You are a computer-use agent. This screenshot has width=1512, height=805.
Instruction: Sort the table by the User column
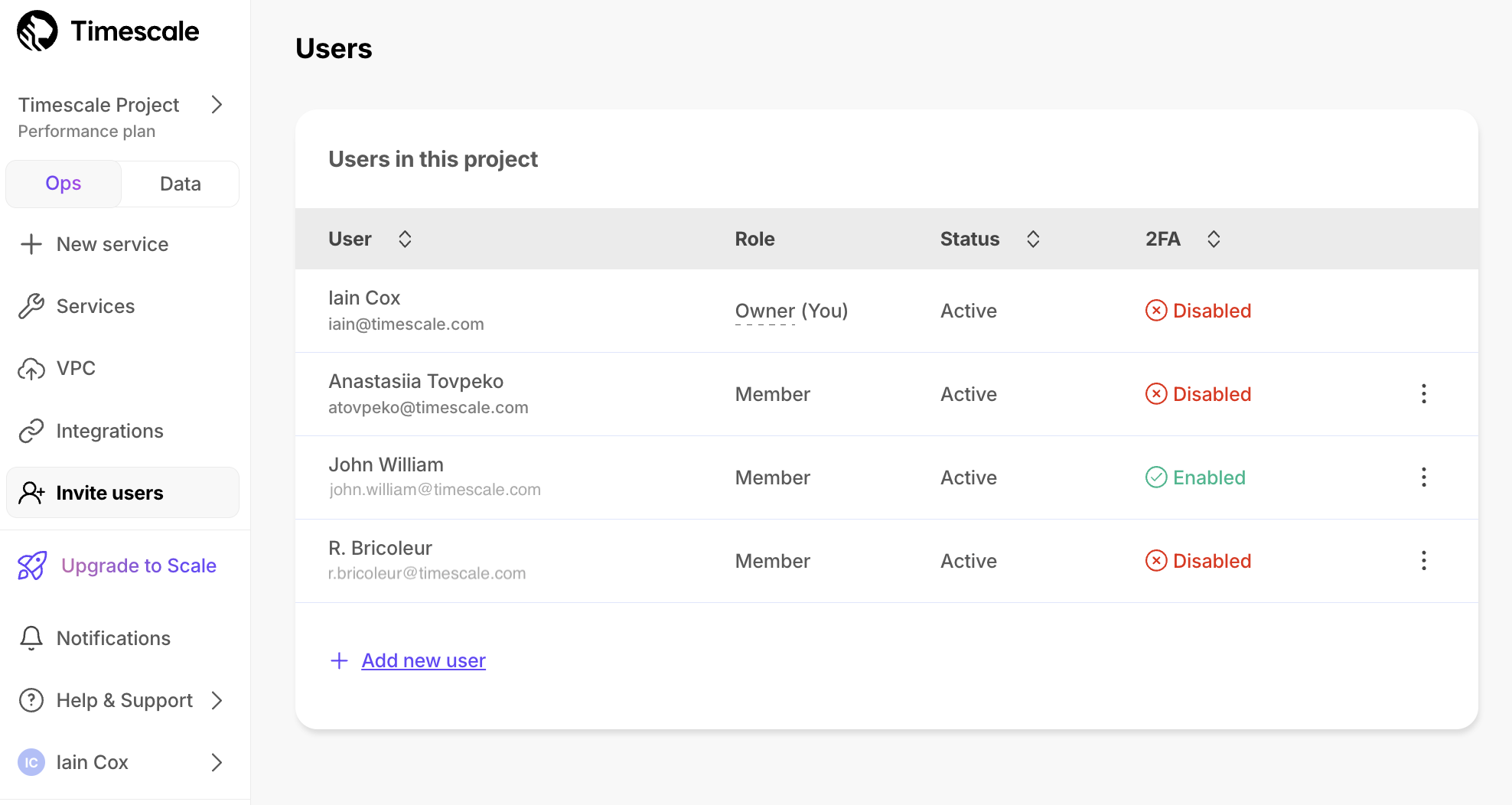pyautogui.click(x=405, y=239)
